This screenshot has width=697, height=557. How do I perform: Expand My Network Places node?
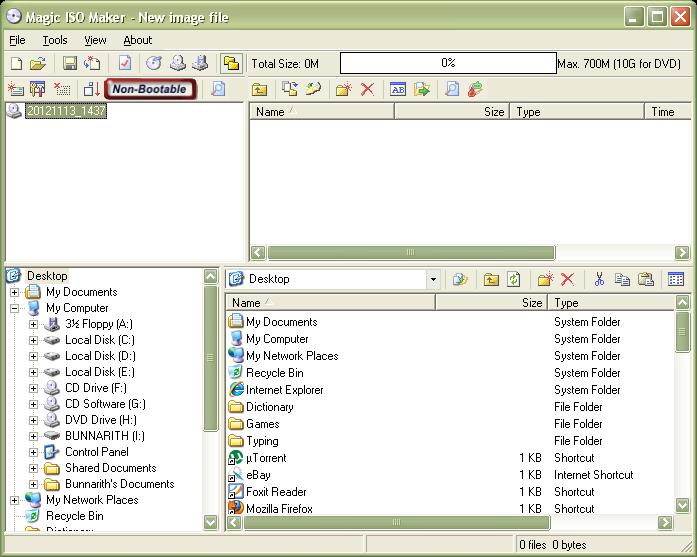tap(14, 500)
